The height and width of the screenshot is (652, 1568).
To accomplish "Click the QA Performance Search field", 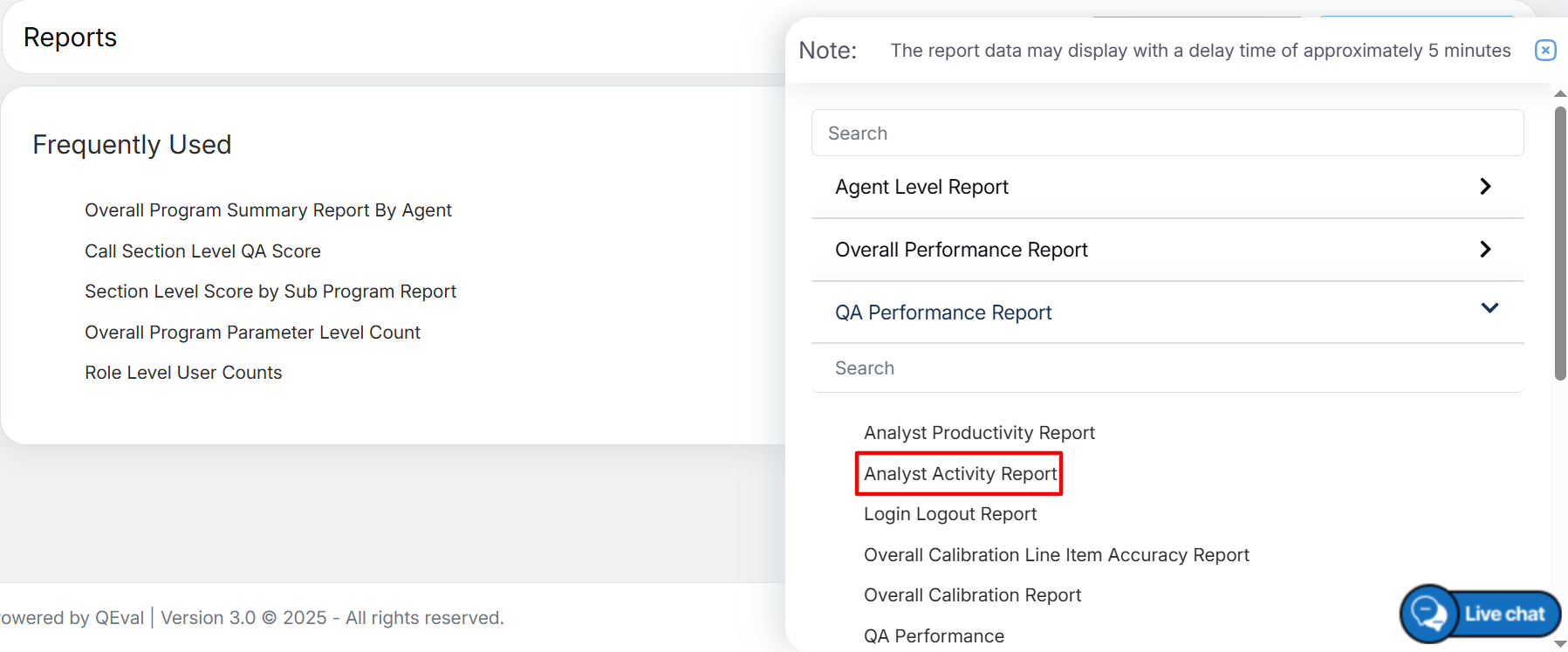I will [1167, 368].
